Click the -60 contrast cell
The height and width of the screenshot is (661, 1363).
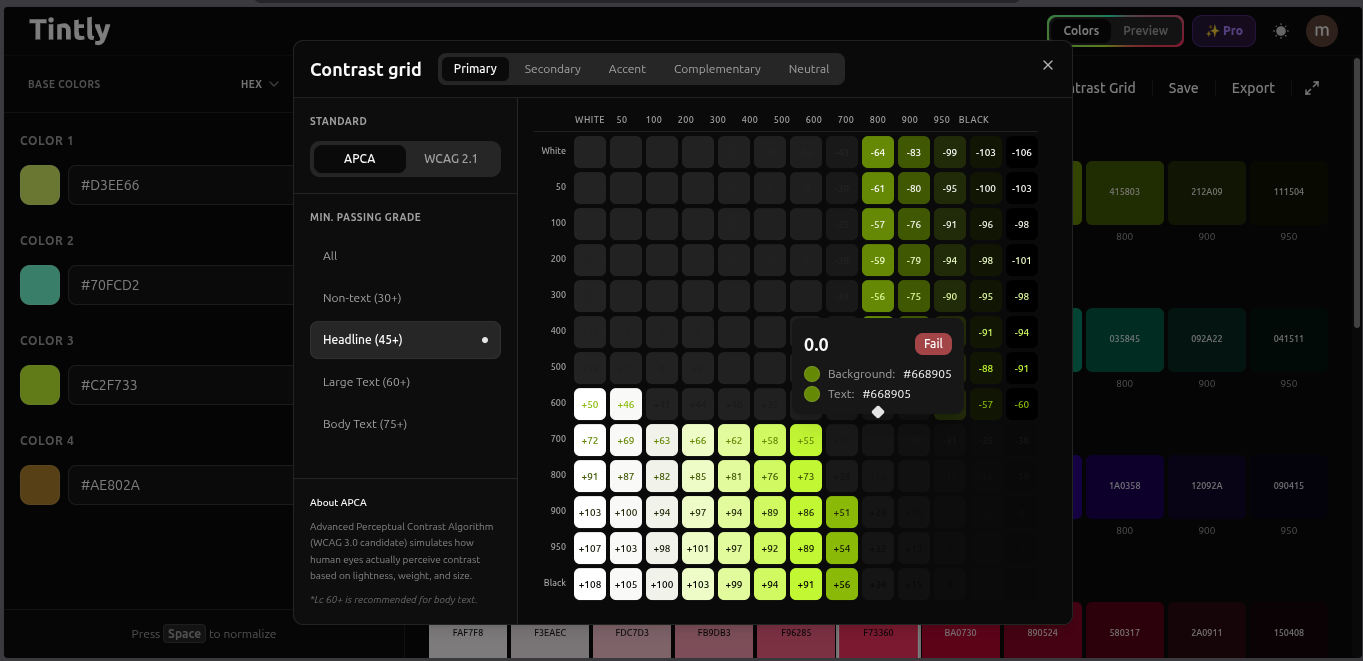[1022, 404]
